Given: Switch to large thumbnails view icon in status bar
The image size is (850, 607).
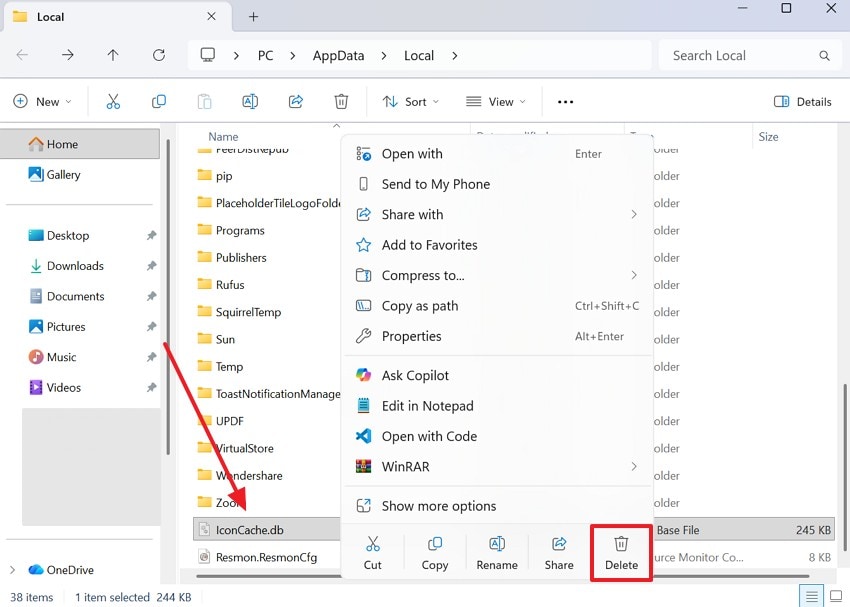Looking at the screenshot, I should [x=836, y=597].
